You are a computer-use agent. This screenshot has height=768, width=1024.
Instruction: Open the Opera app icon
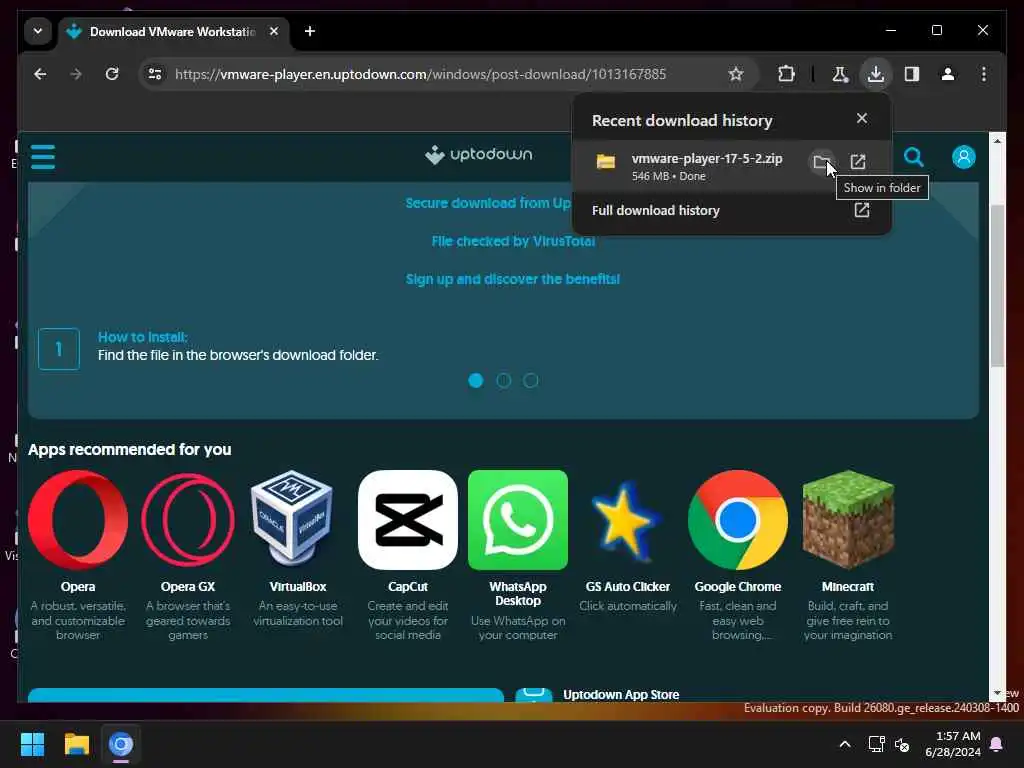tap(78, 520)
